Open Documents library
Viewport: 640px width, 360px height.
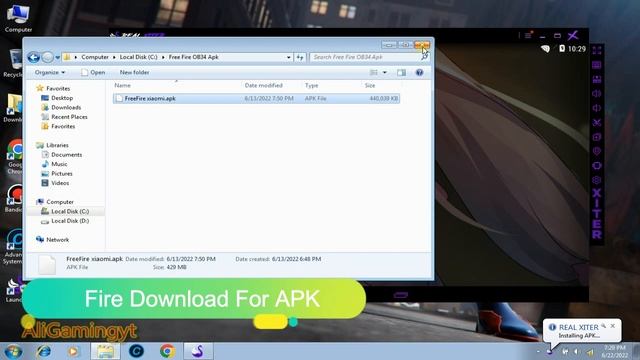(x=66, y=155)
